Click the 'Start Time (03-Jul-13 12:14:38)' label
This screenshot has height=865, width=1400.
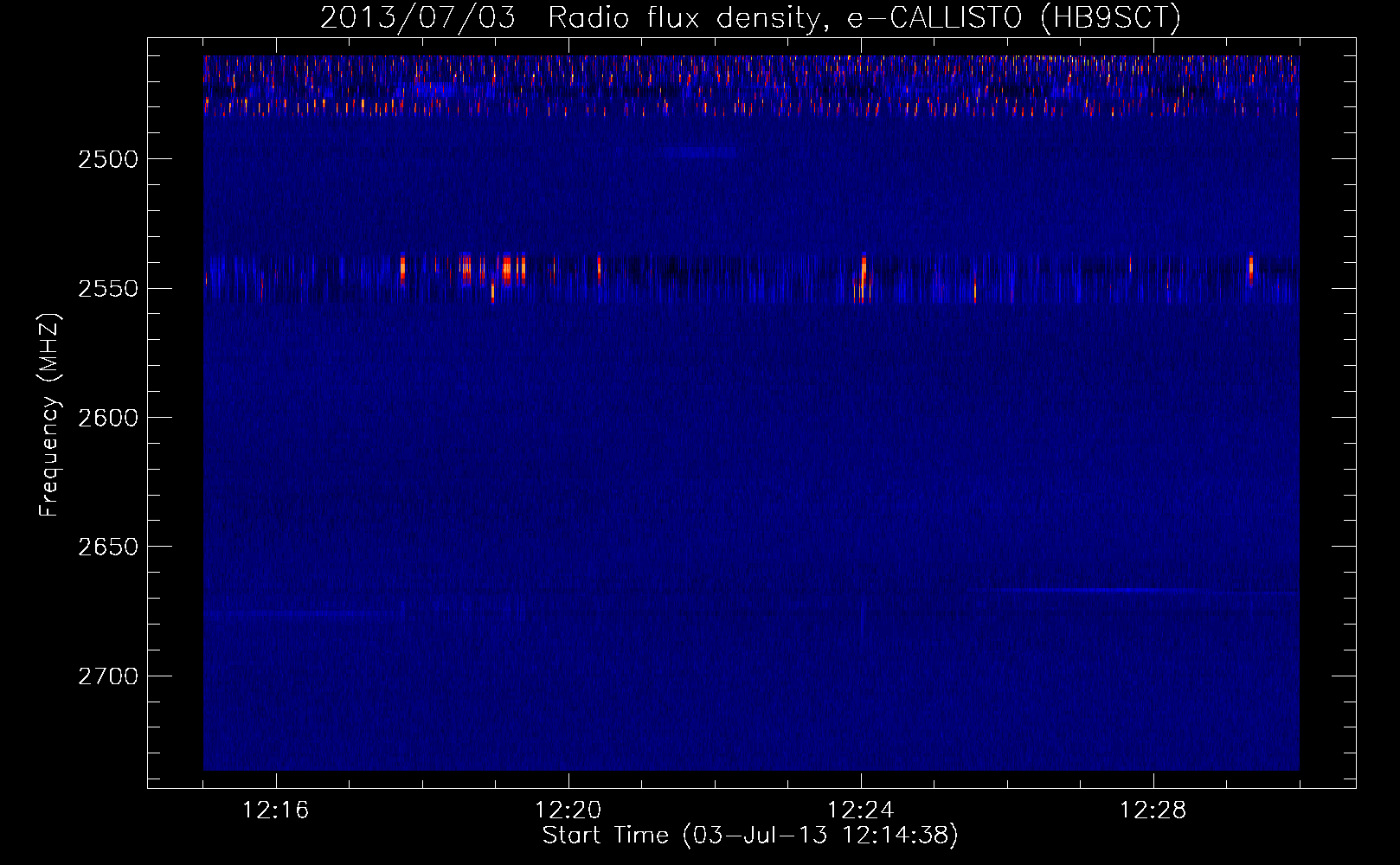(750, 836)
